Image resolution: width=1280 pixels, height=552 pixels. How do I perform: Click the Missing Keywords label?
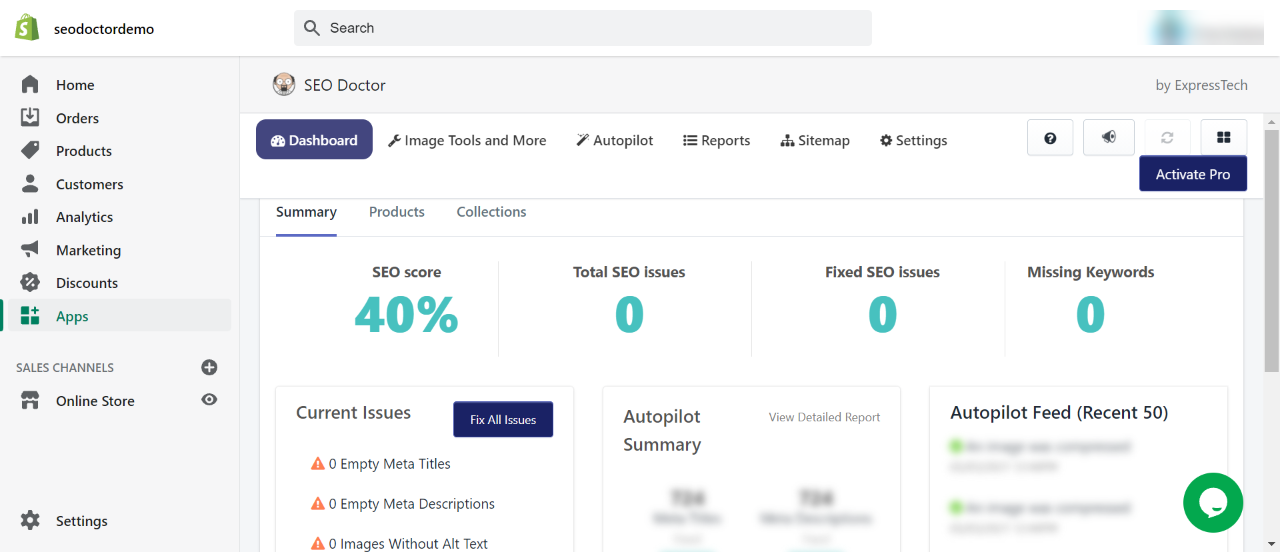tap(1091, 272)
